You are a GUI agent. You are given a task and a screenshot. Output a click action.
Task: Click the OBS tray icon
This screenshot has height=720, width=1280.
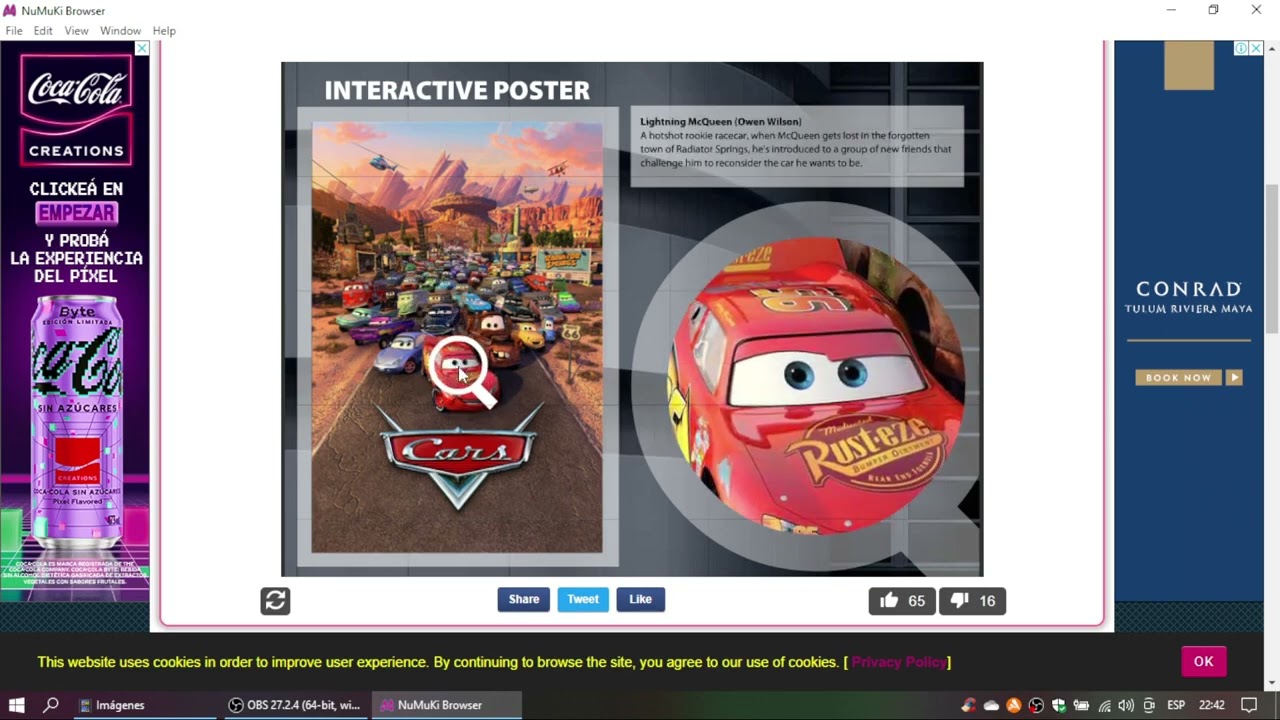click(1037, 705)
